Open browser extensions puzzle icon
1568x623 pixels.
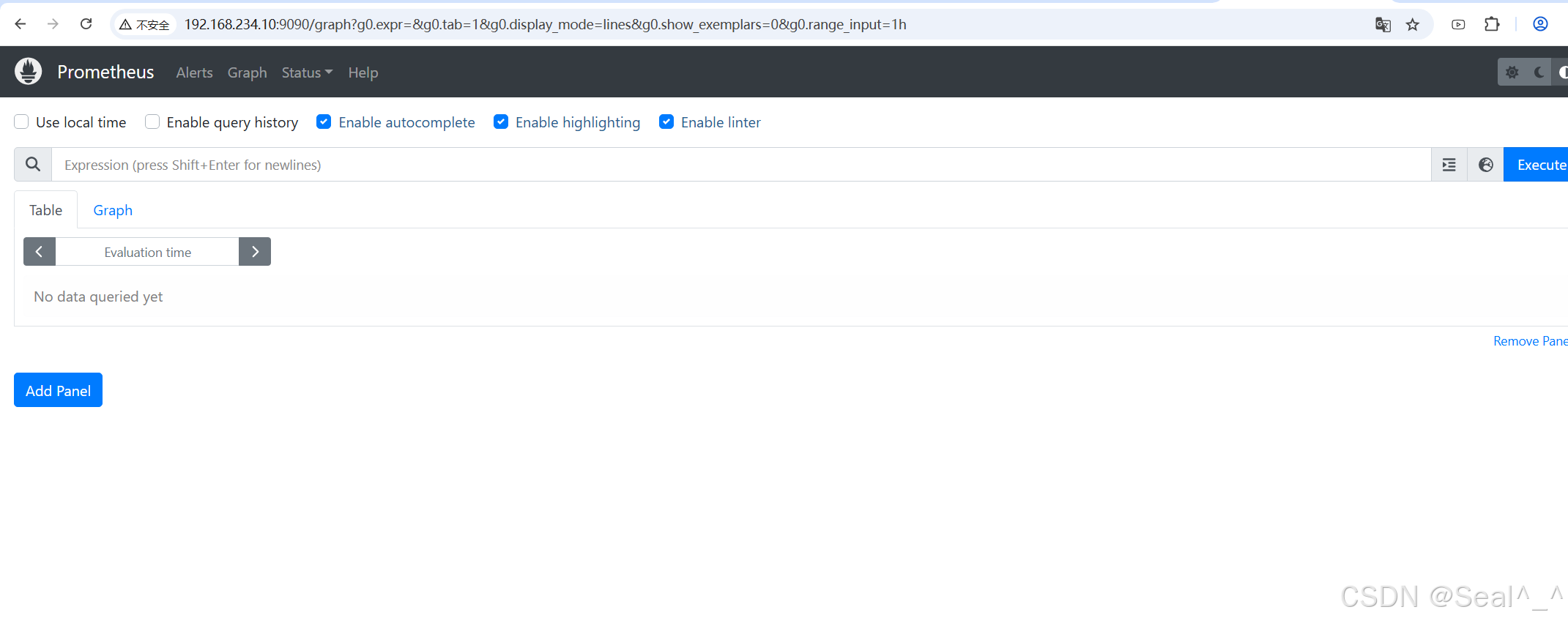[x=1492, y=25]
